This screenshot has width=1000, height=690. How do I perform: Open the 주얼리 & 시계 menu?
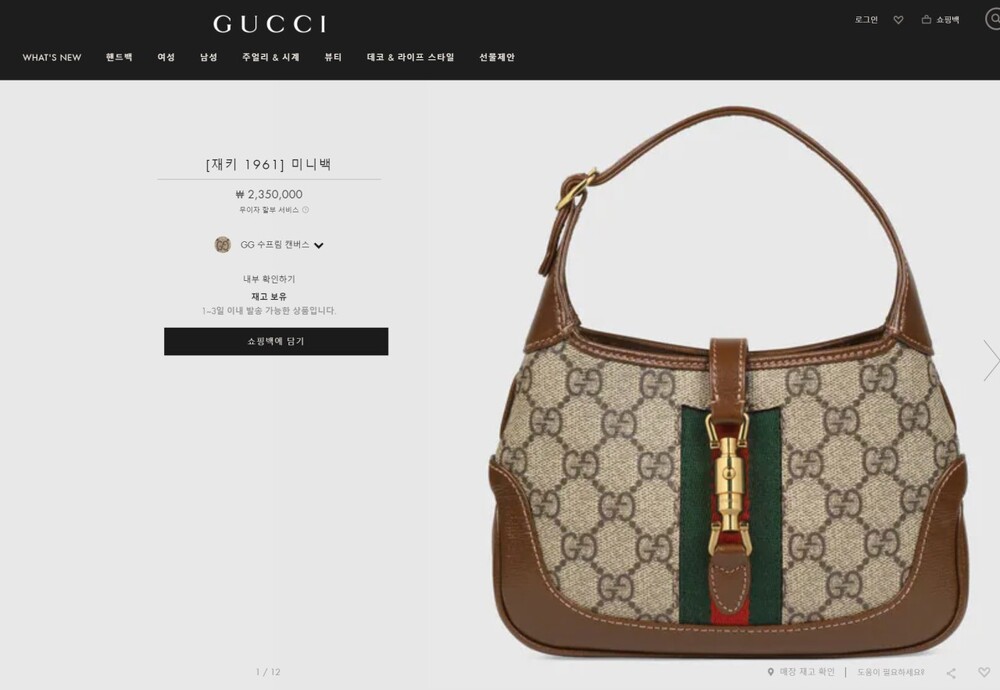tap(270, 57)
